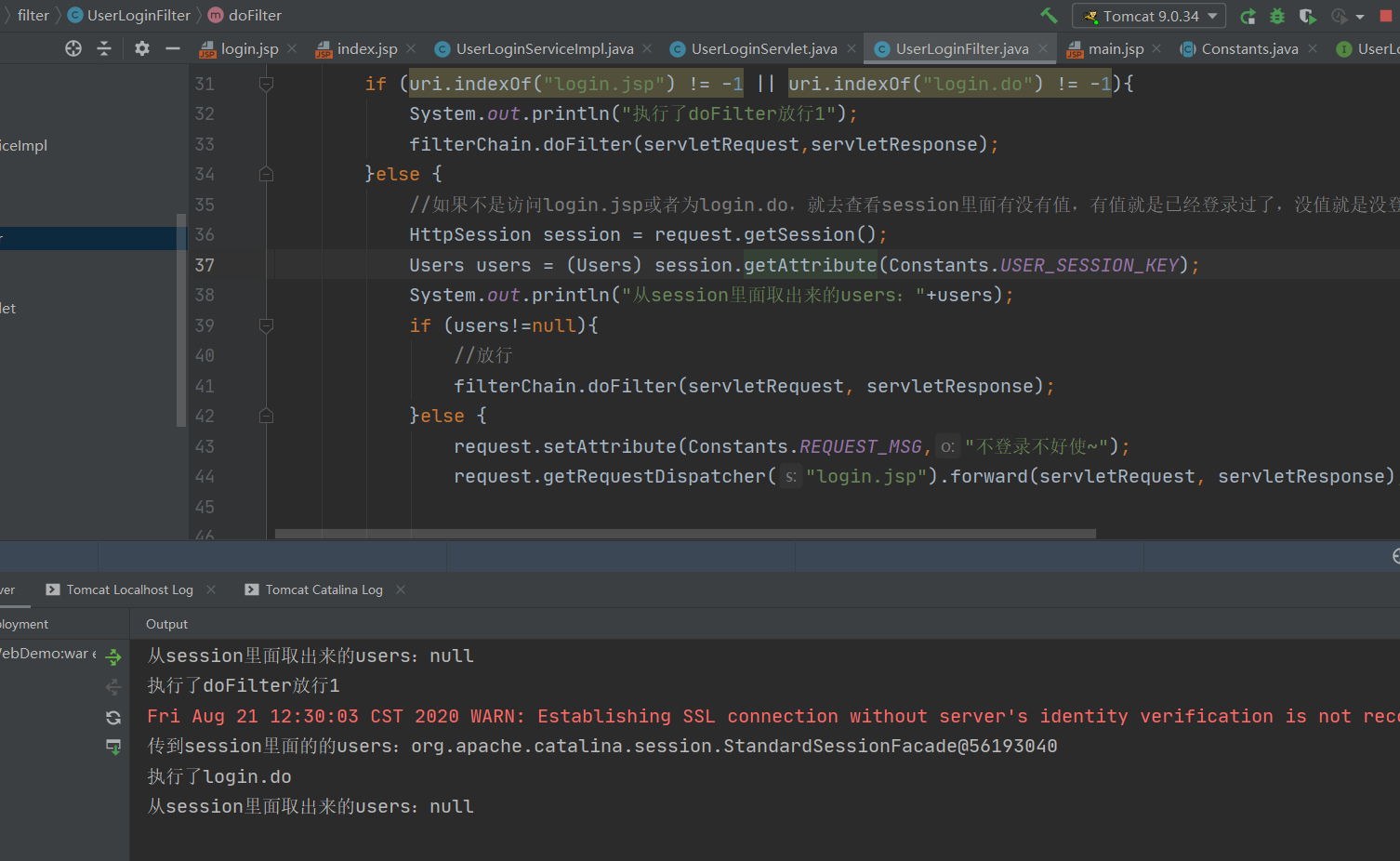Click USER_SESSION_KEY constant in code
The width and height of the screenshot is (1400, 861).
(1089, 265)
